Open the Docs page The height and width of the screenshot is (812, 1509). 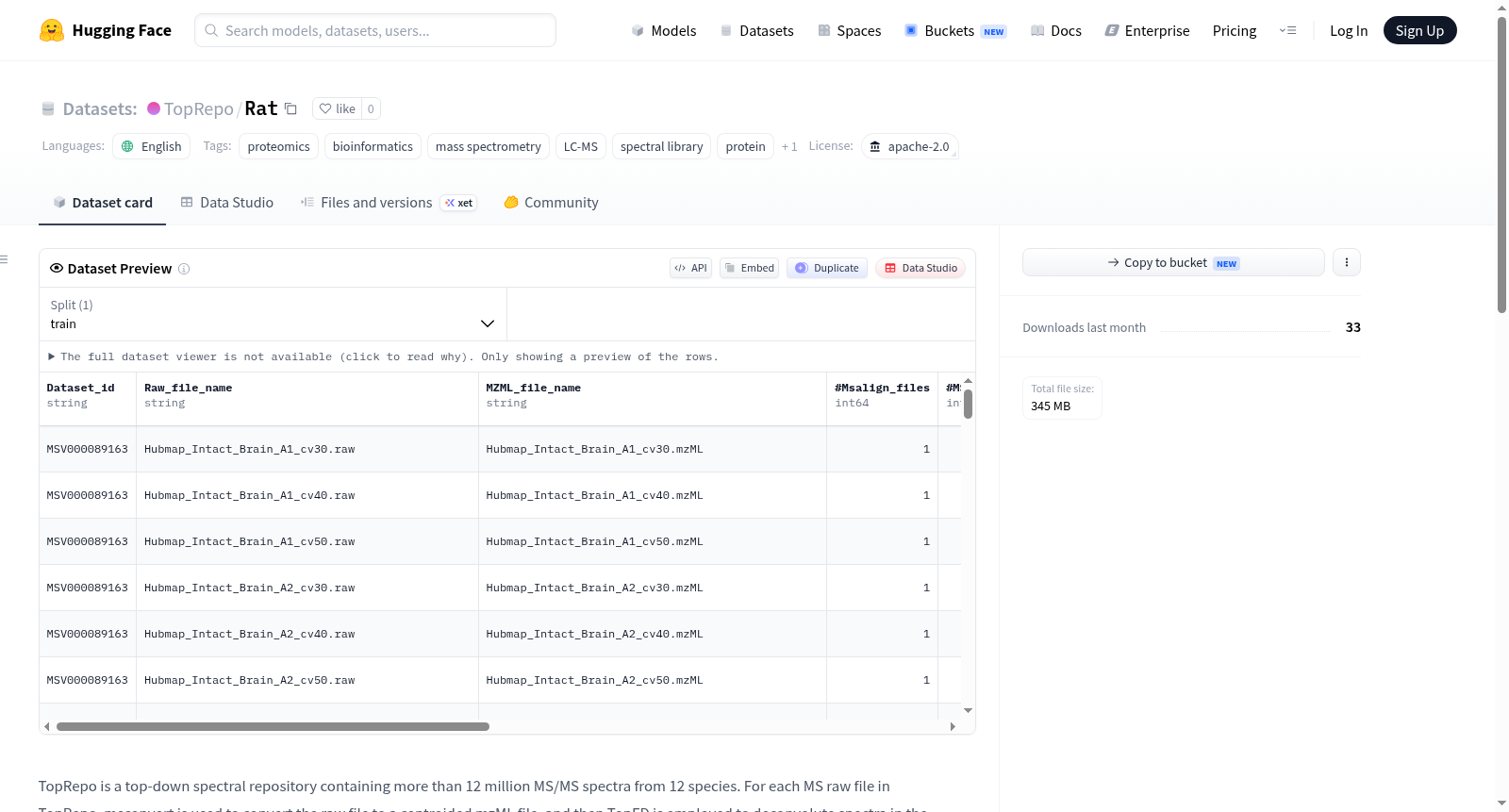point(1055,30)
